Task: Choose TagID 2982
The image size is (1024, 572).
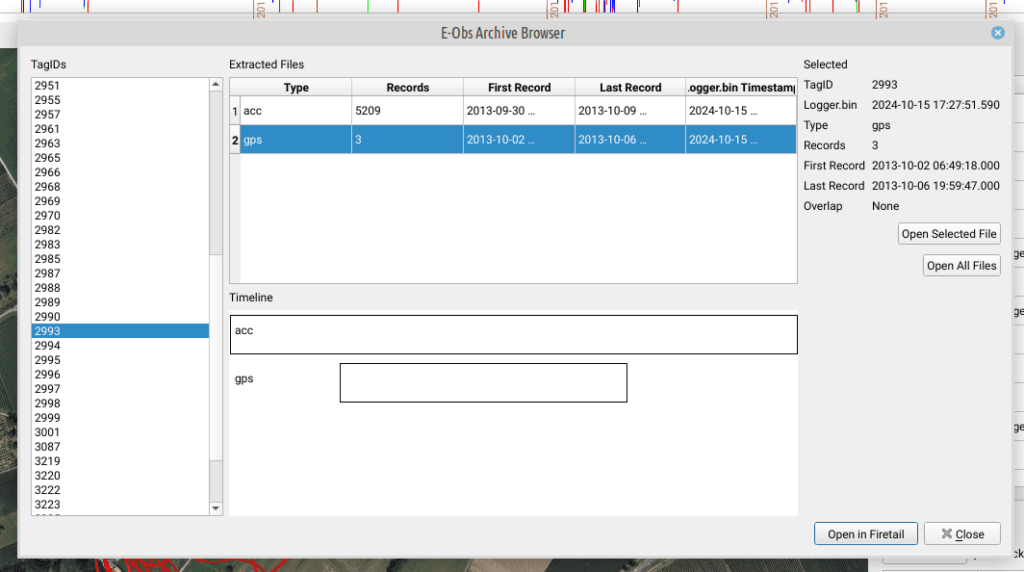Action: pos(120,230)
